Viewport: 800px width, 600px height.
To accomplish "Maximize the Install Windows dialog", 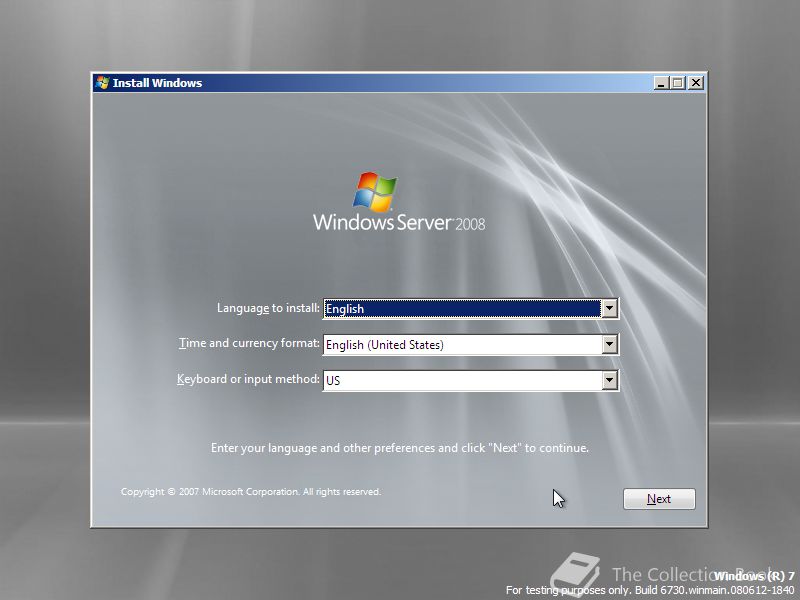I will (x=678, y=83).
